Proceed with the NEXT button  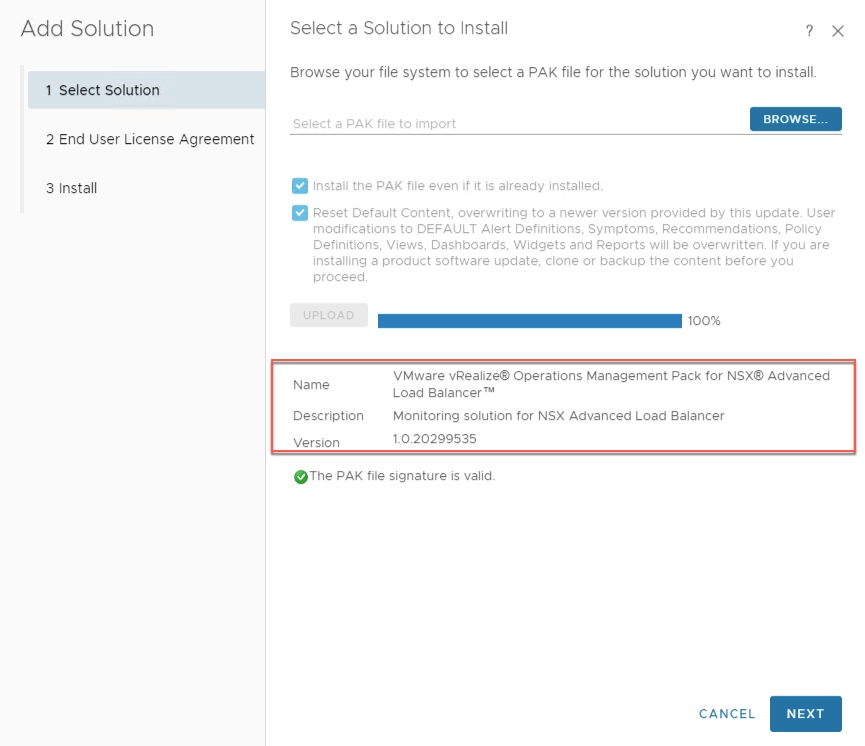[805, 714]
